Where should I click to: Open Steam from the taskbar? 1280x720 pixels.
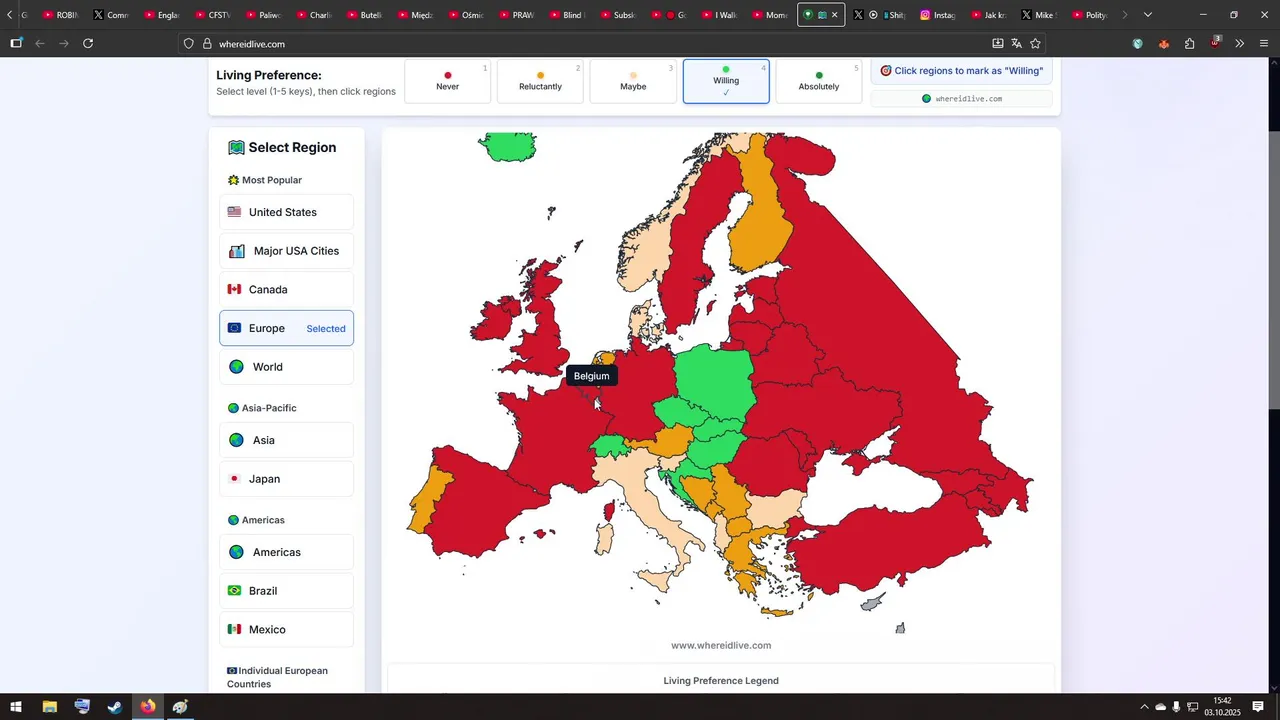click(115, 707)
